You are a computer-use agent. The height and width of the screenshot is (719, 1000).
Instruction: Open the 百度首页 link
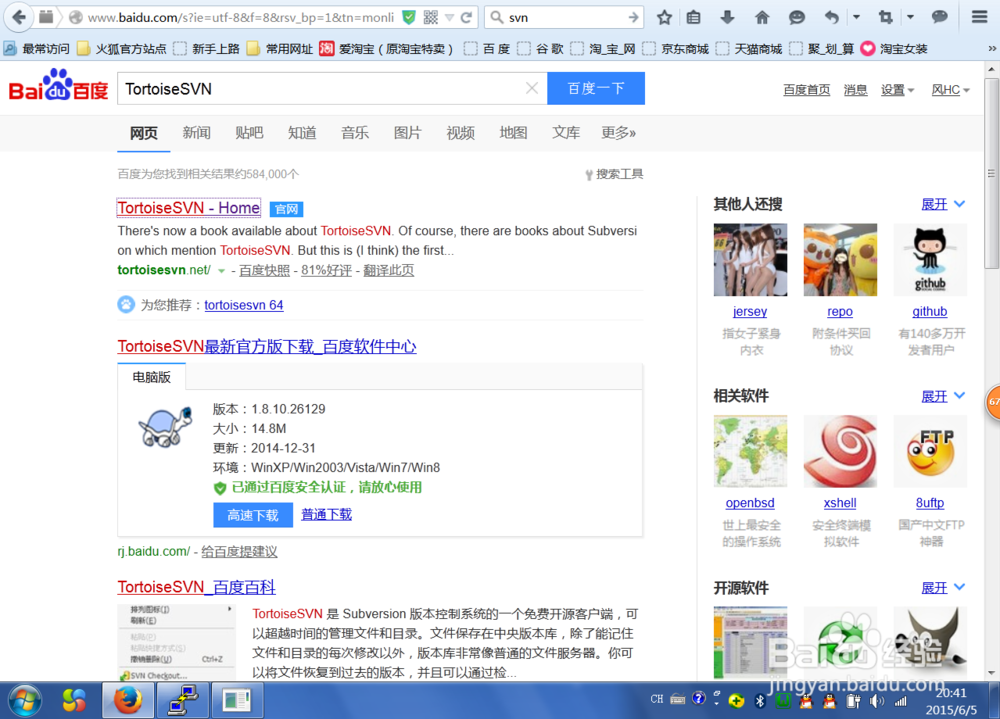click(807, 90)
